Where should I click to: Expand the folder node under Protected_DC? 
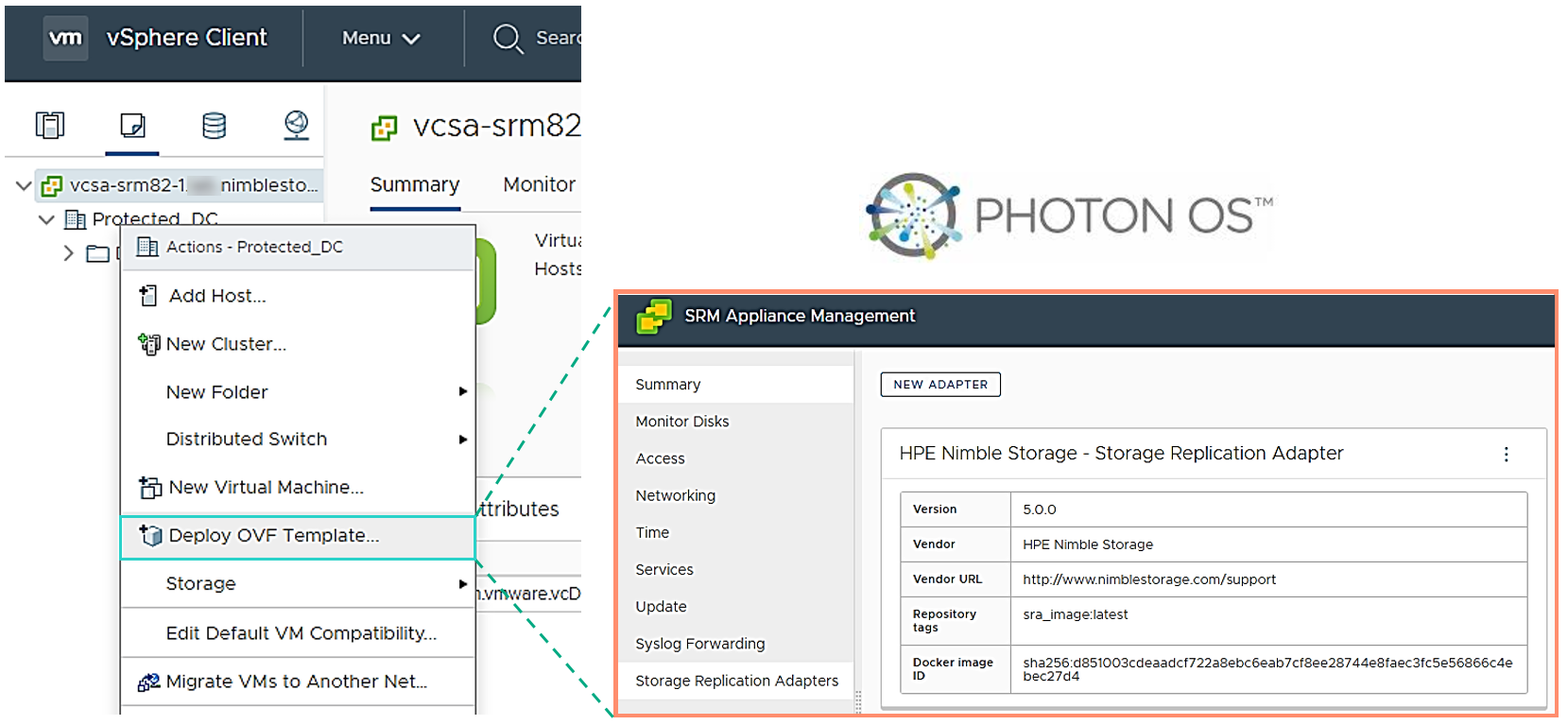tap(68, 253)
